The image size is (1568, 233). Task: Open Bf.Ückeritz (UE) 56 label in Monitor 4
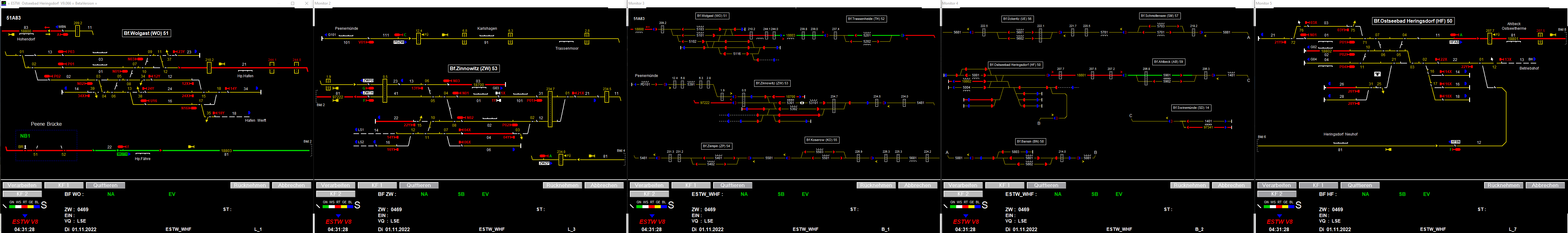(1017, 19)
